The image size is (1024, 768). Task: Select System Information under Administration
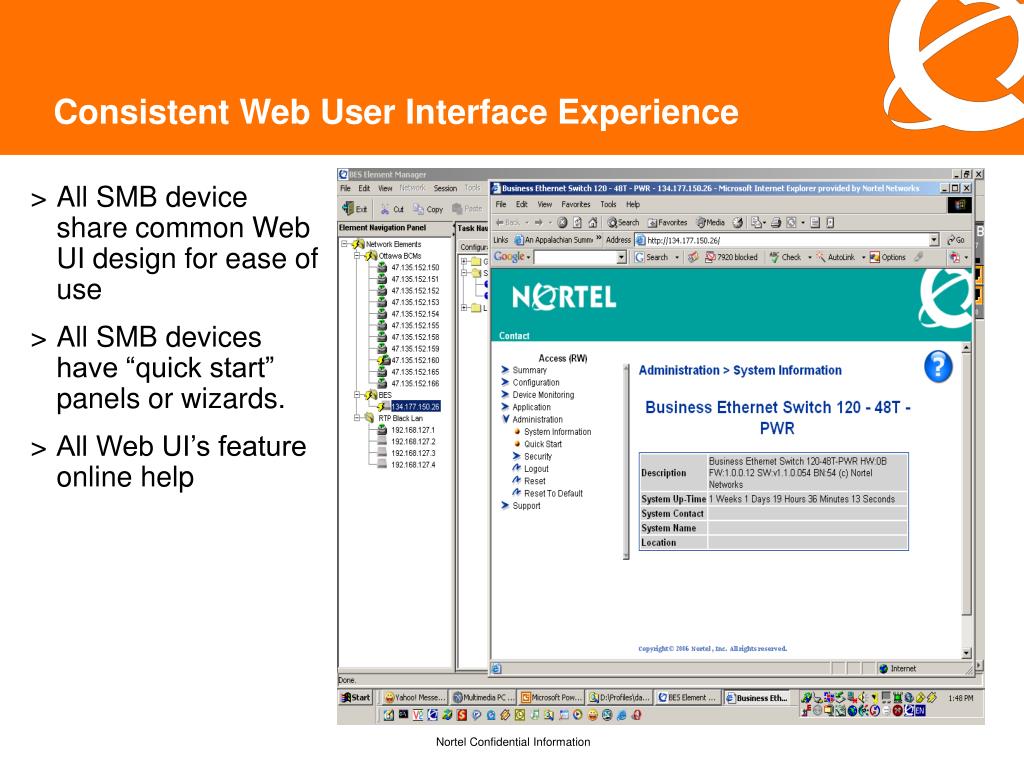[x=557, y=432]
